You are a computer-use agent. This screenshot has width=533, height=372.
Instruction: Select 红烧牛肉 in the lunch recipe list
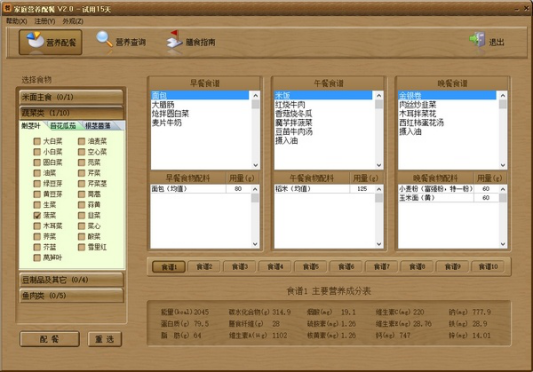click(323, 104)
